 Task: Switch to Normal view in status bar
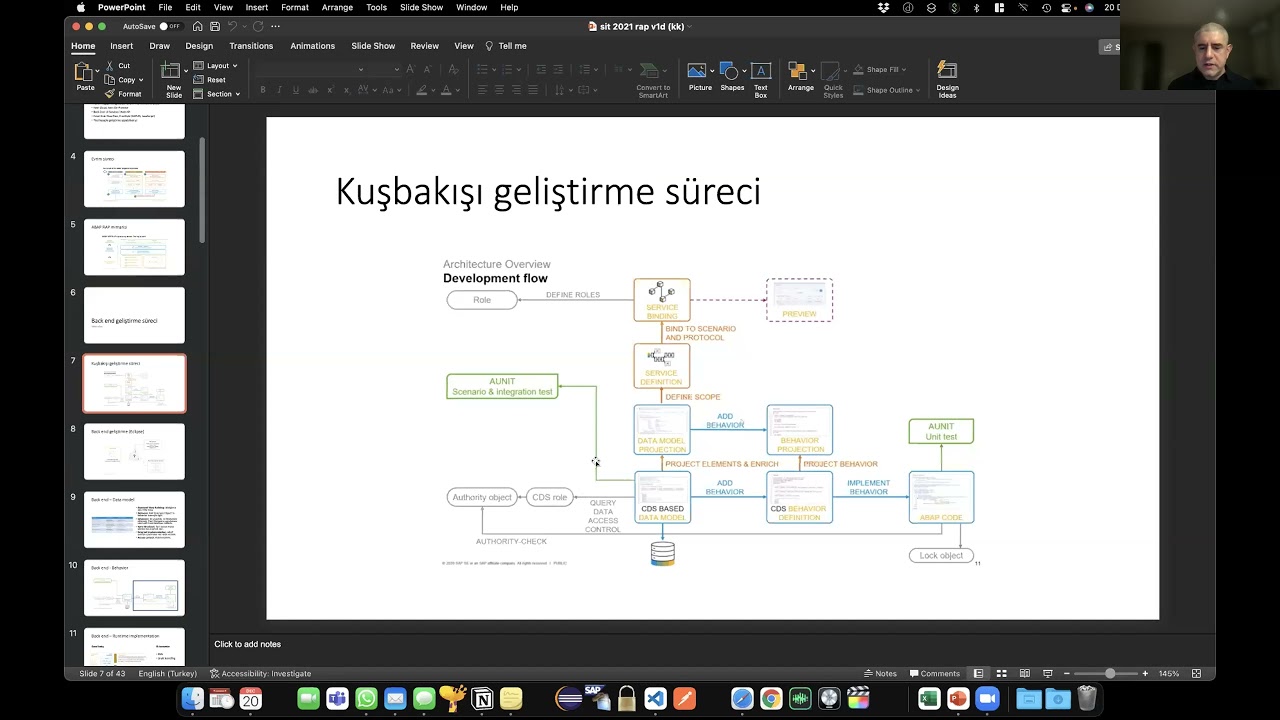point(978,673)
